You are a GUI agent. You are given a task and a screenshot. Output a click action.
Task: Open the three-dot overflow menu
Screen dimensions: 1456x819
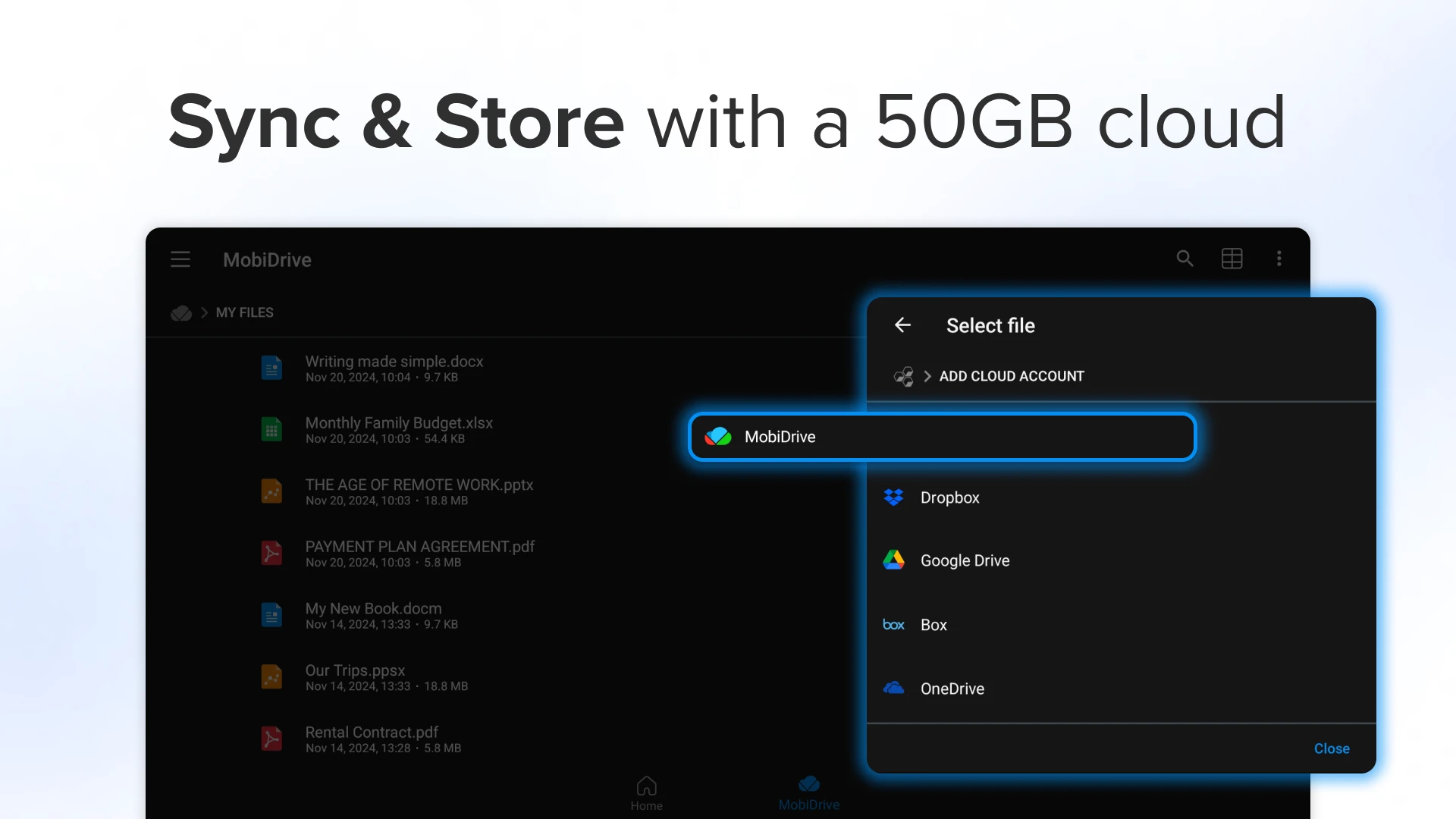pyautogui.click(x=1279, y=259)
